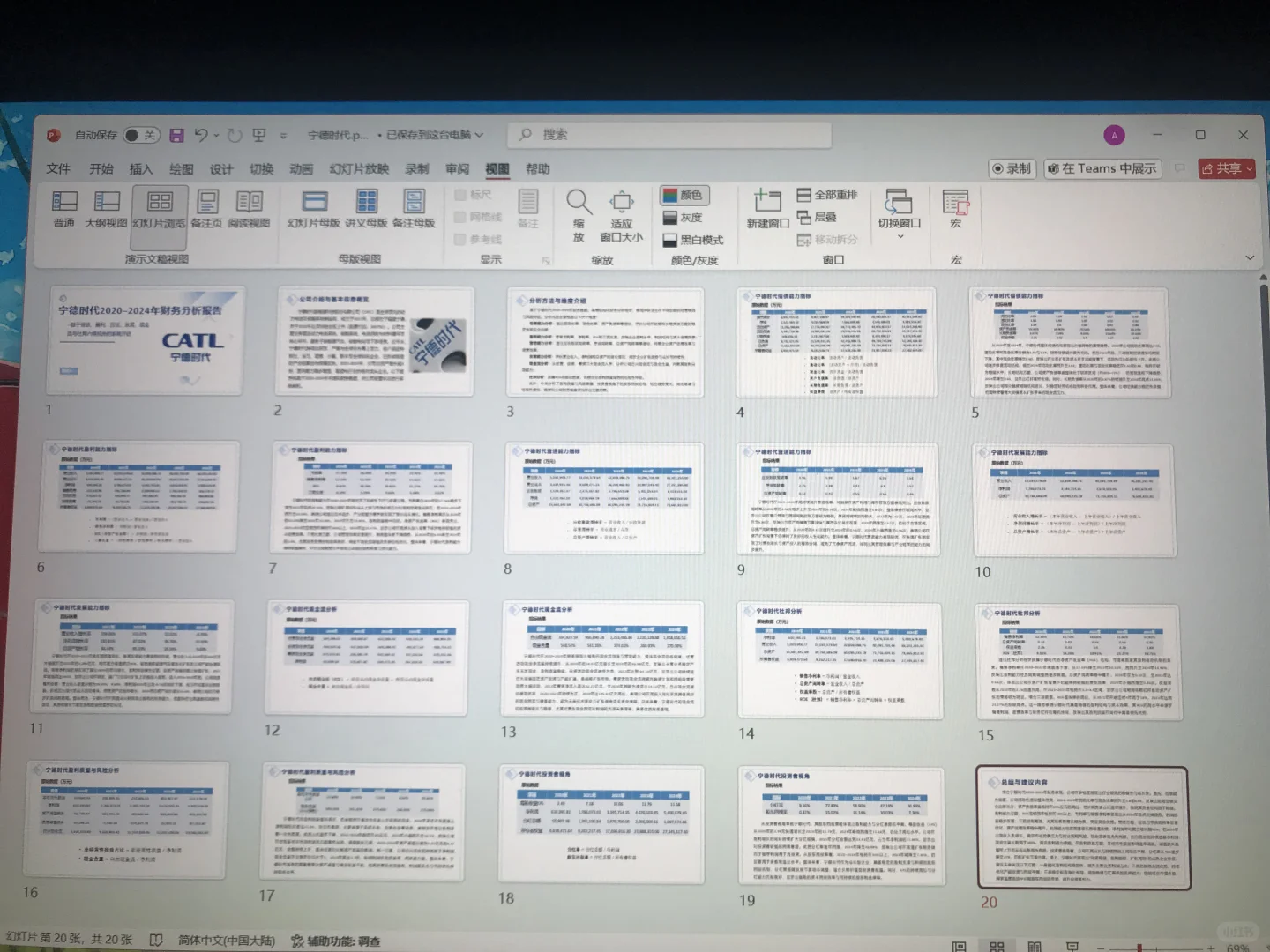Screen dimensions: 1270x952
Task: Click spell-check book icon in status bar
Action: [156, 941]
